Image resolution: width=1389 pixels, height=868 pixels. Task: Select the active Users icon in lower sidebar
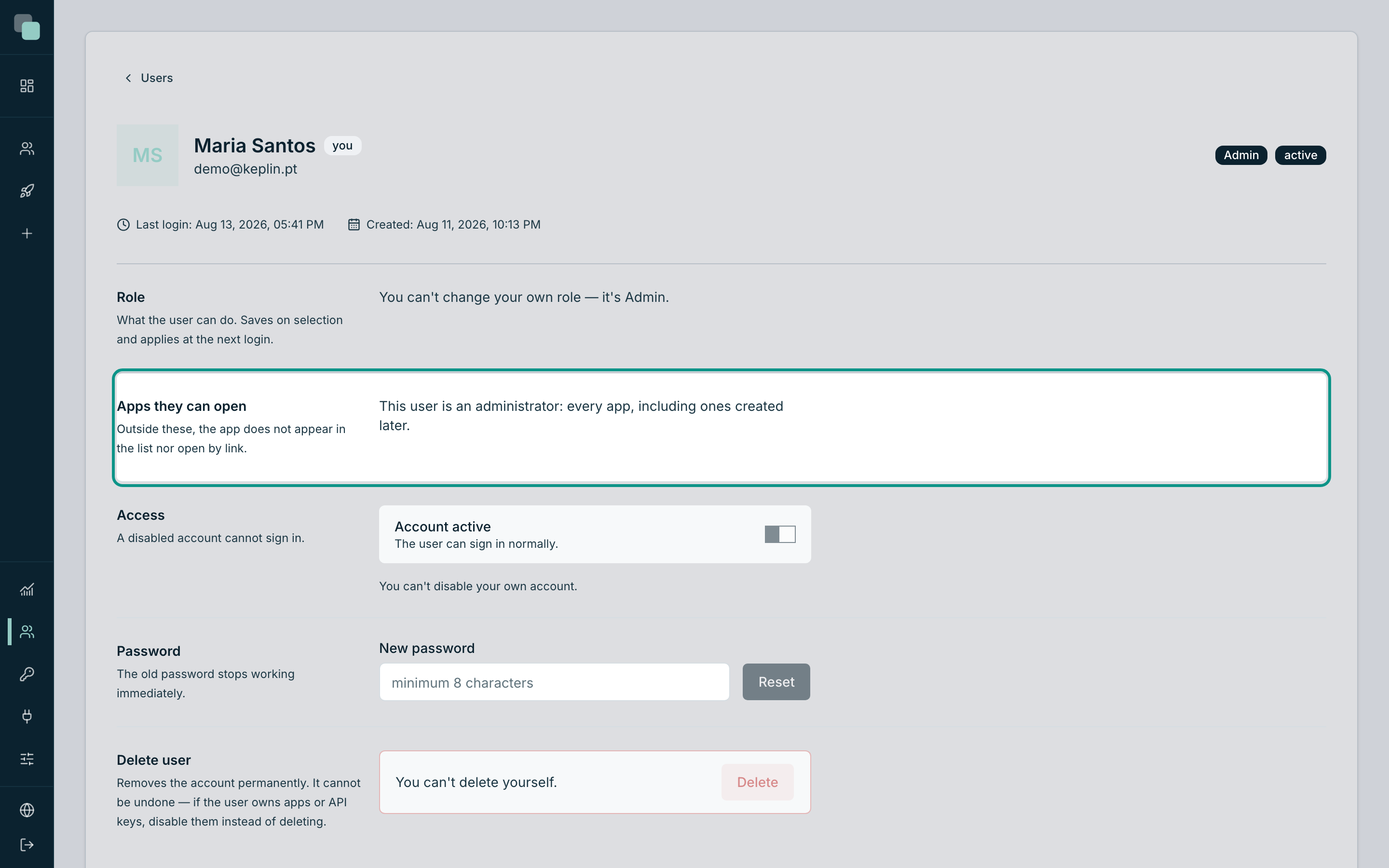pos(27,632)
